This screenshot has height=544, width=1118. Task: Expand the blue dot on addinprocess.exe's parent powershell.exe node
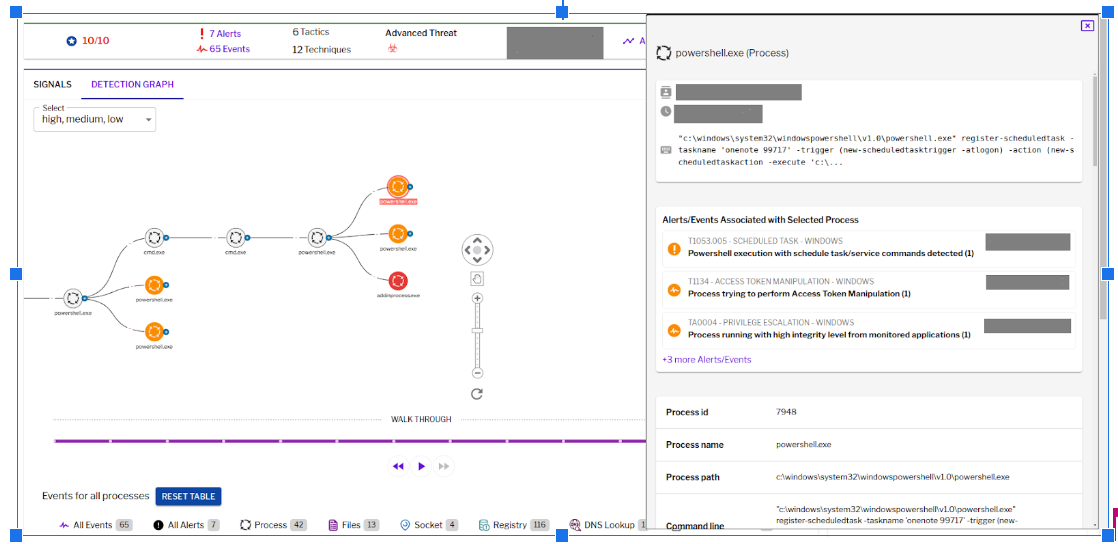tap(328, 237)
